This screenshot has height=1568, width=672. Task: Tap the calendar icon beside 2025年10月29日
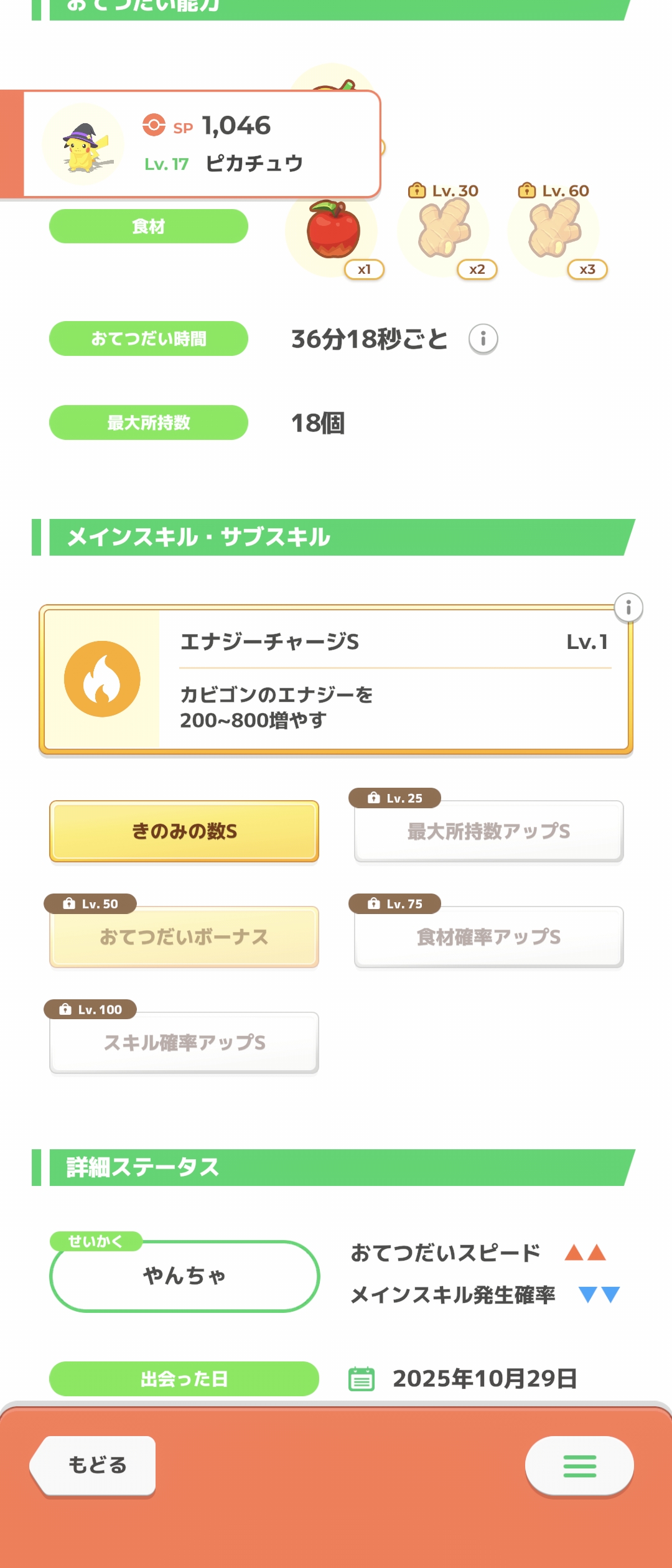362,1379
